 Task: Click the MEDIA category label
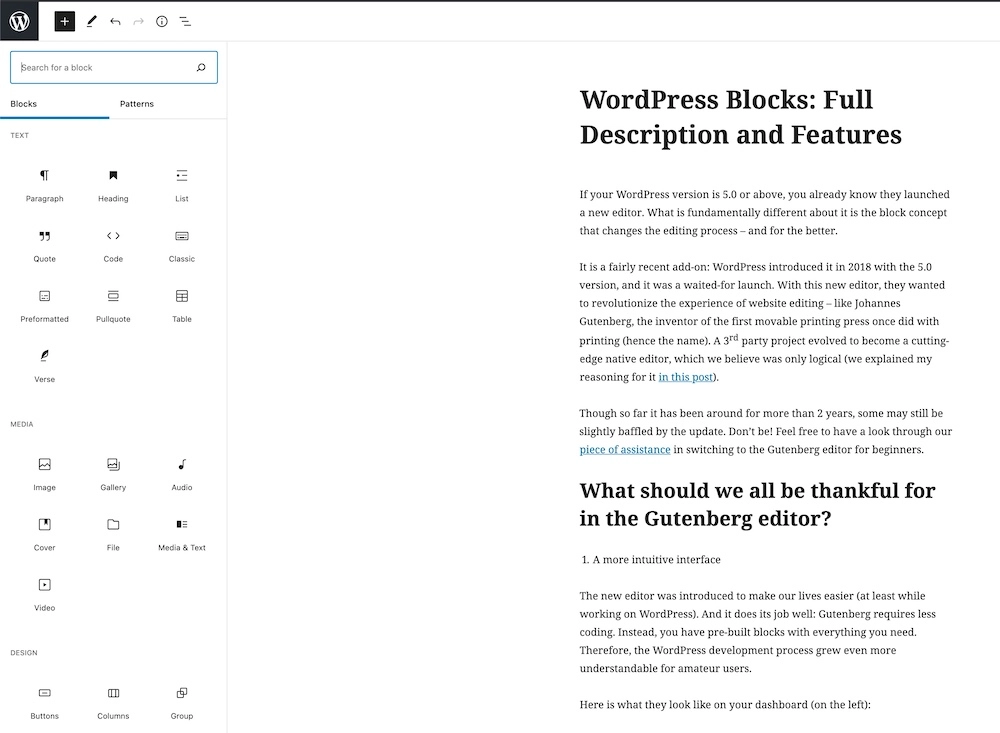(22, 424)
